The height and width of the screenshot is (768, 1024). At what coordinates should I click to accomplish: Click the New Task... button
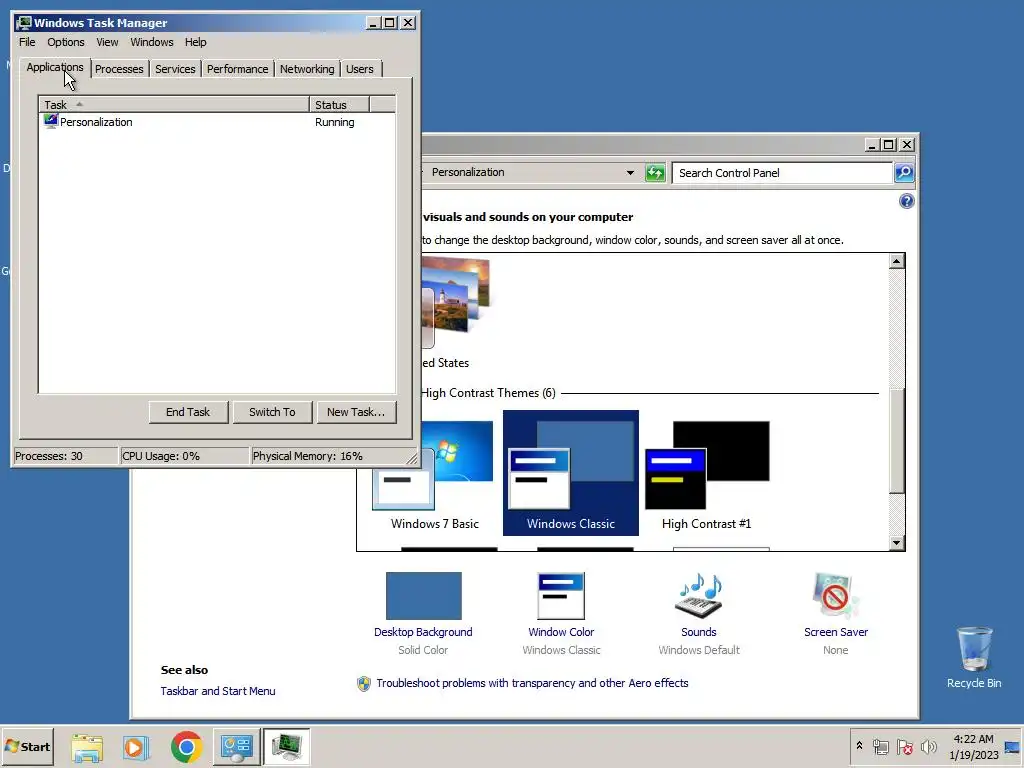coord(357,412)
